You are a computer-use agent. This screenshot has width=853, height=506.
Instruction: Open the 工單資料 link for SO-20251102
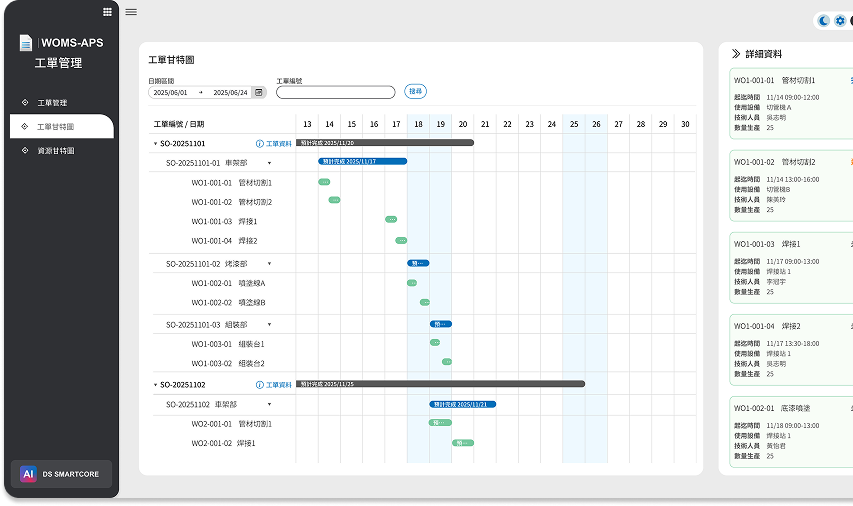click(279, 384)
